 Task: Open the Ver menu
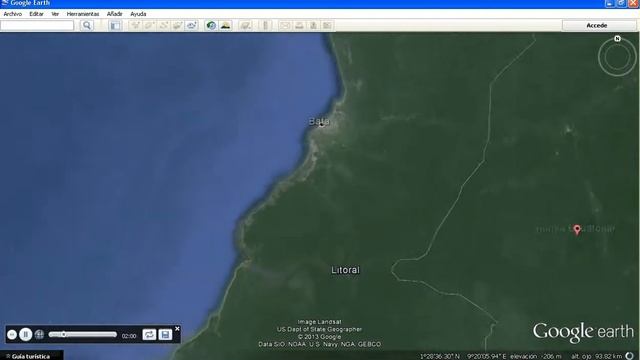click(x=55, y=14)
